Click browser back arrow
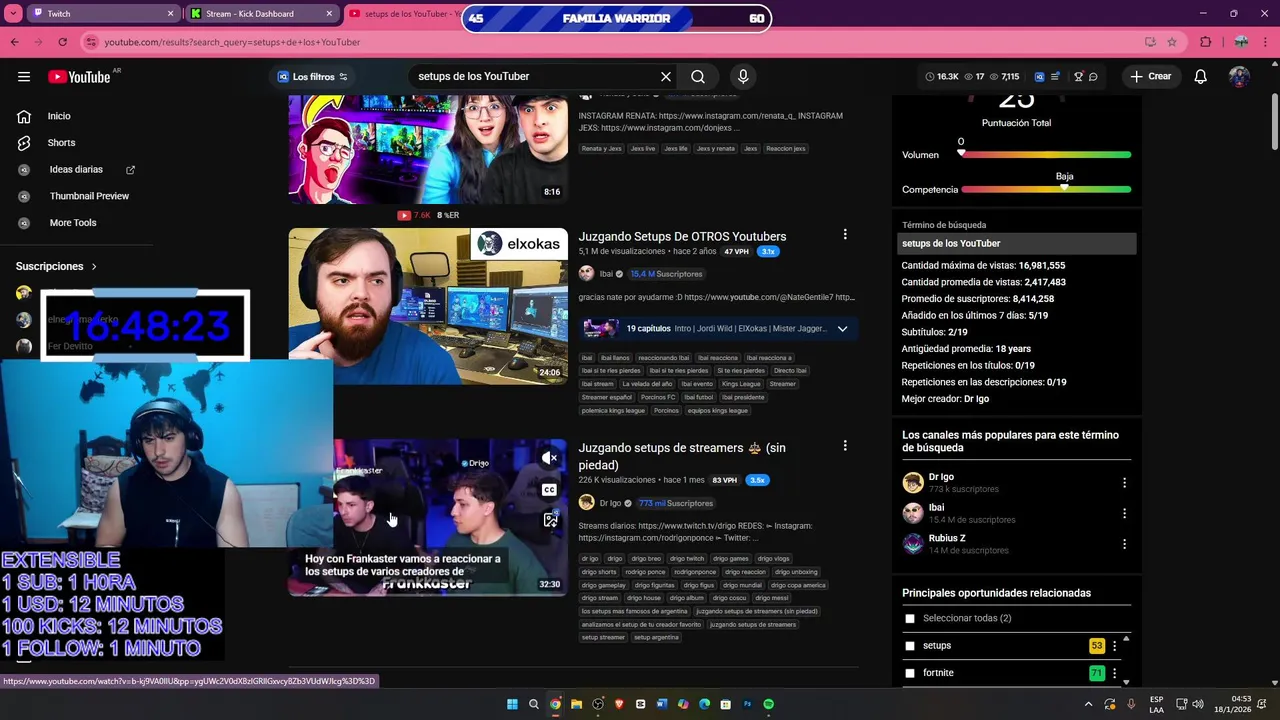Image resolution: width=1280 pixels, height=720 pixels. click(x=14, y=42)
